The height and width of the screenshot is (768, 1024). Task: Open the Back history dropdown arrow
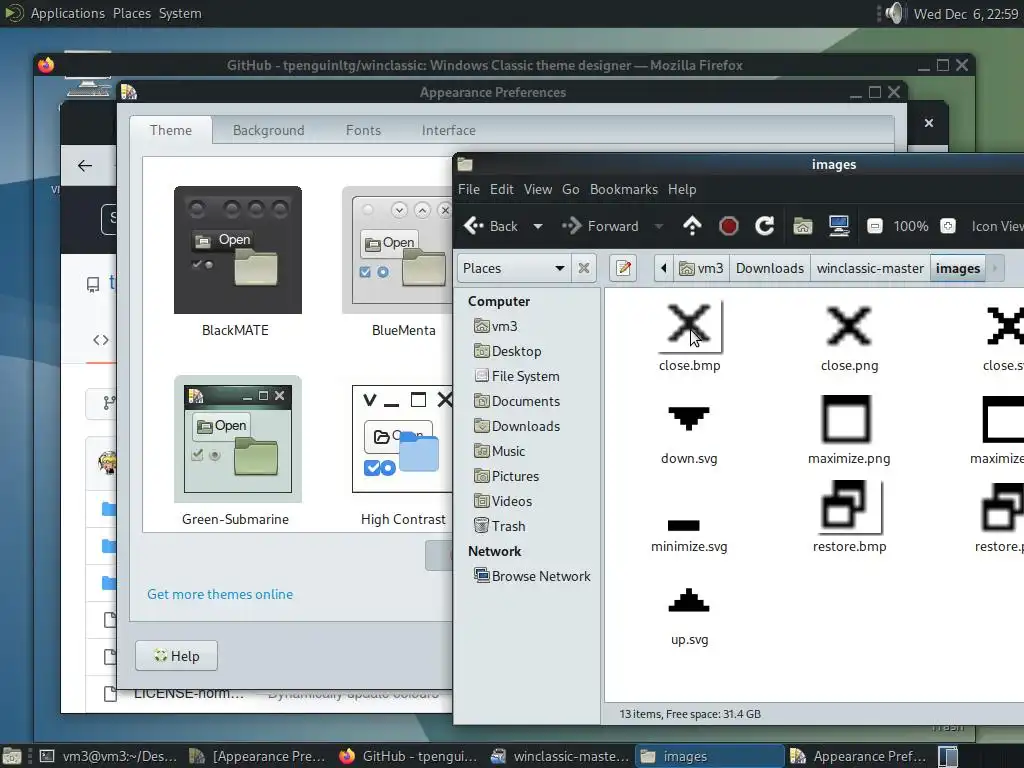tap(537, 226)
